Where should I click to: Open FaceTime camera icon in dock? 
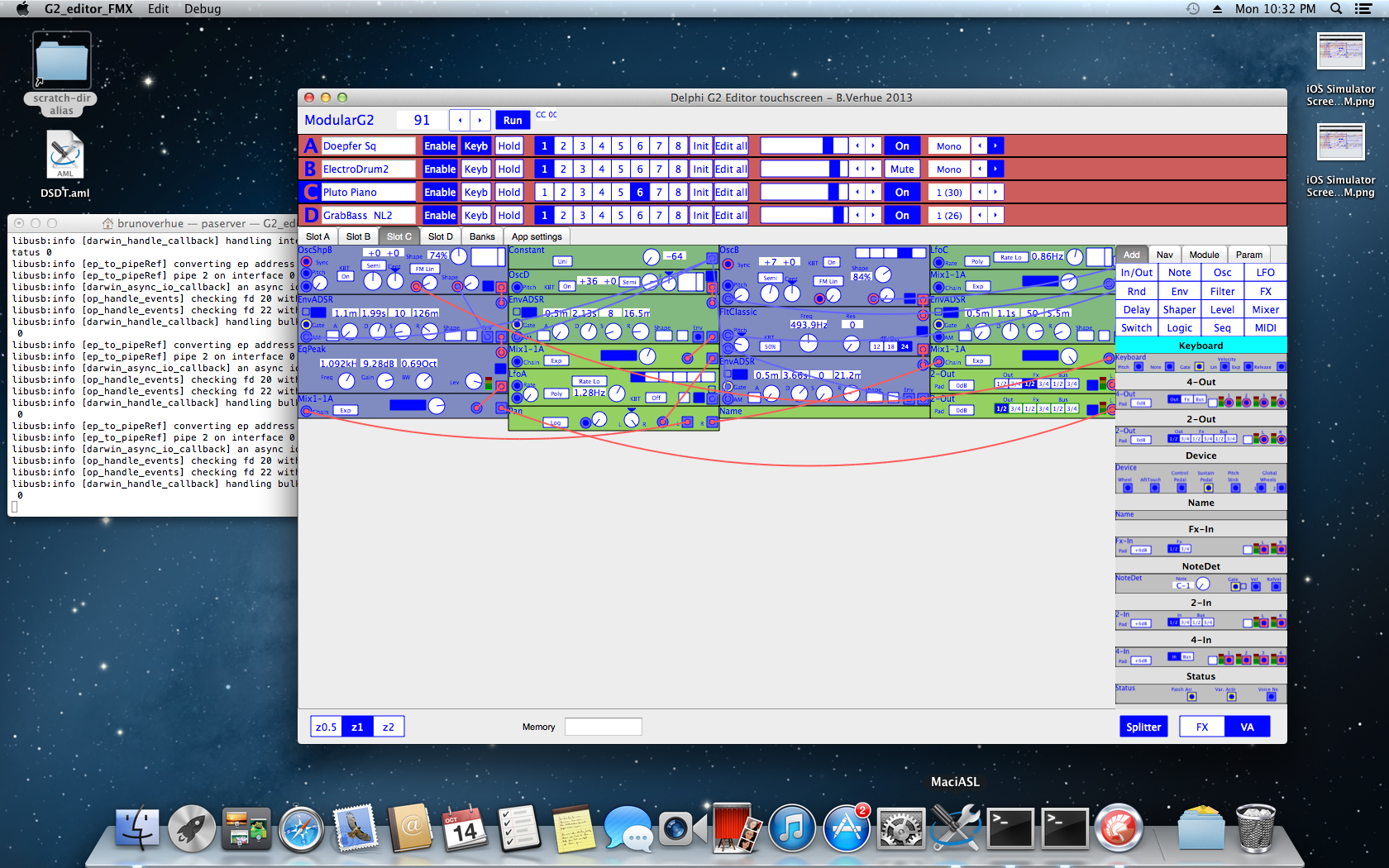click(683, 827)
